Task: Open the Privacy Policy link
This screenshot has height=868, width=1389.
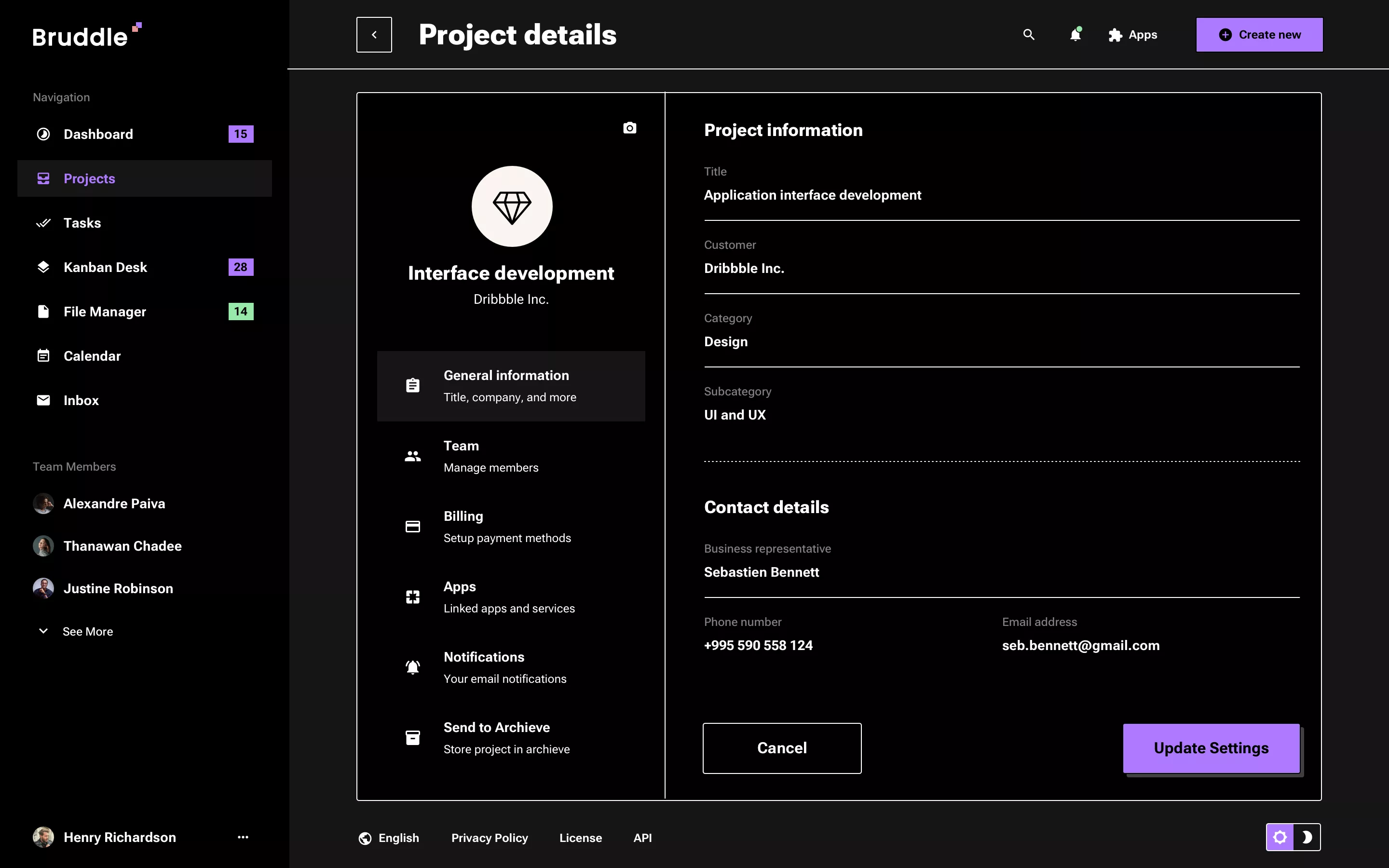Action: [x=489, y=838]
